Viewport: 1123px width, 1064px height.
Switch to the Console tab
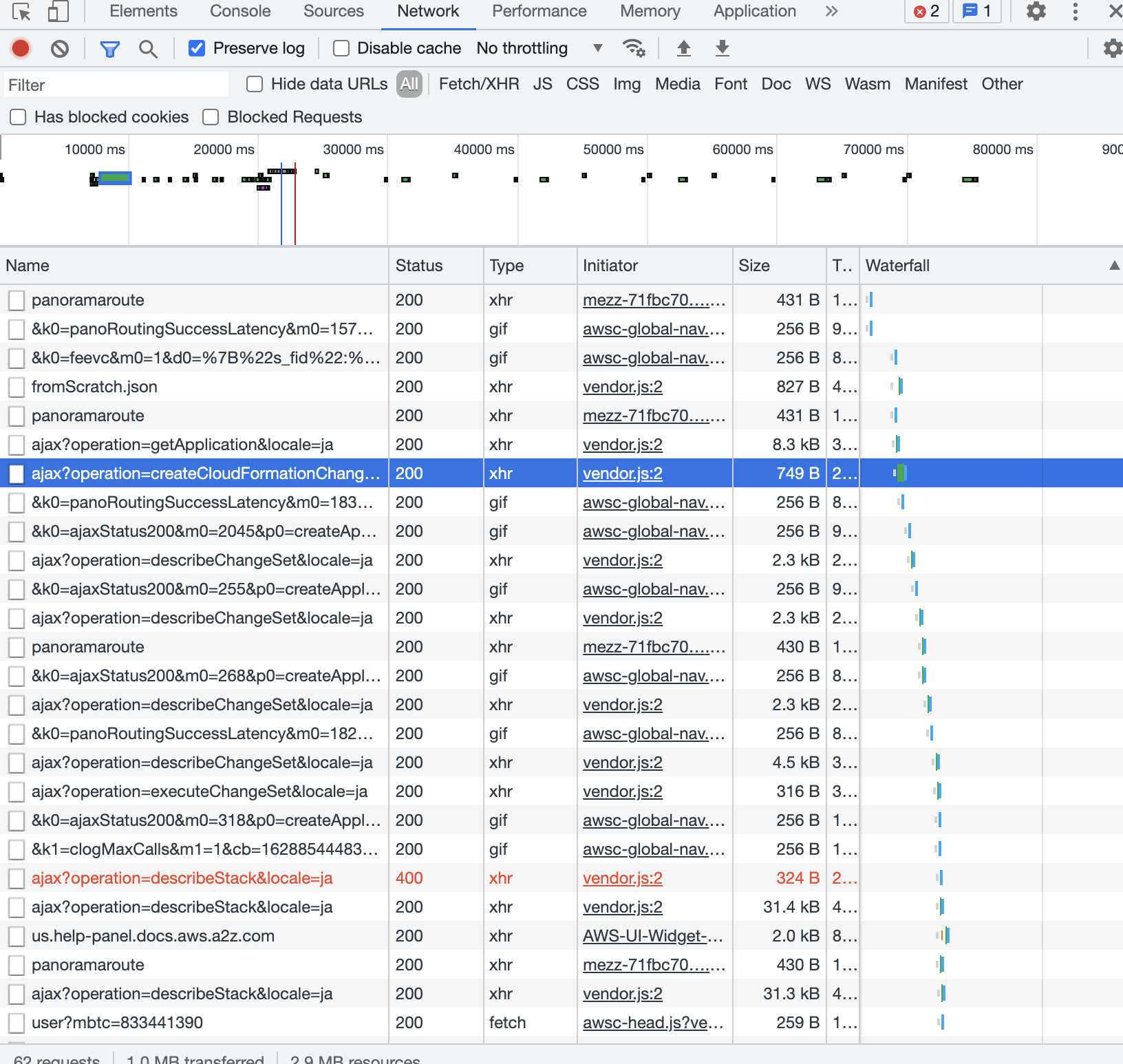pyautogui.click(x=240, y=11)
